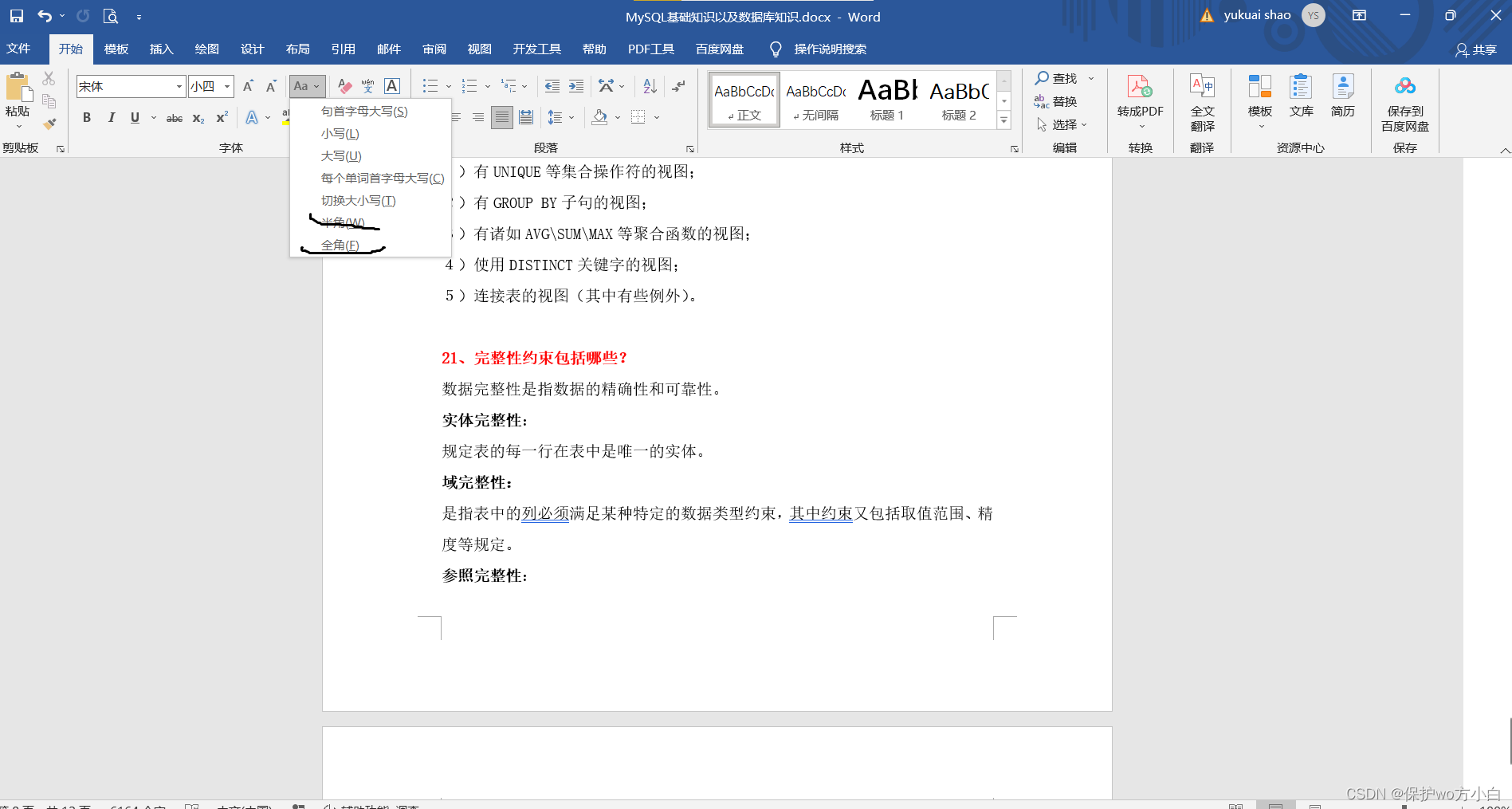Click the Copy icon in clipboard group
Viewport: 1512px width, 809px height.
(49, 101)
